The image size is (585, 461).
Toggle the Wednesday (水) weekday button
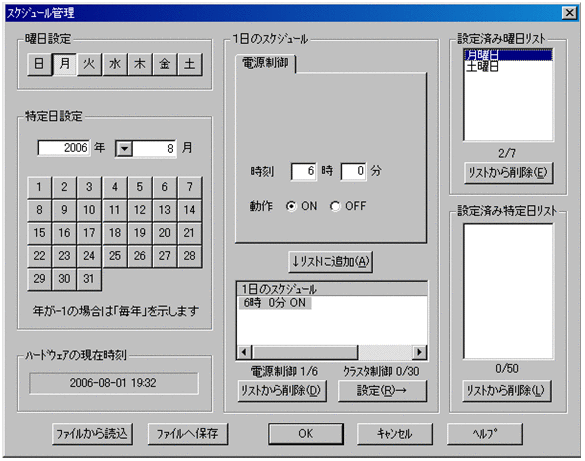click(x=115, y=64)
